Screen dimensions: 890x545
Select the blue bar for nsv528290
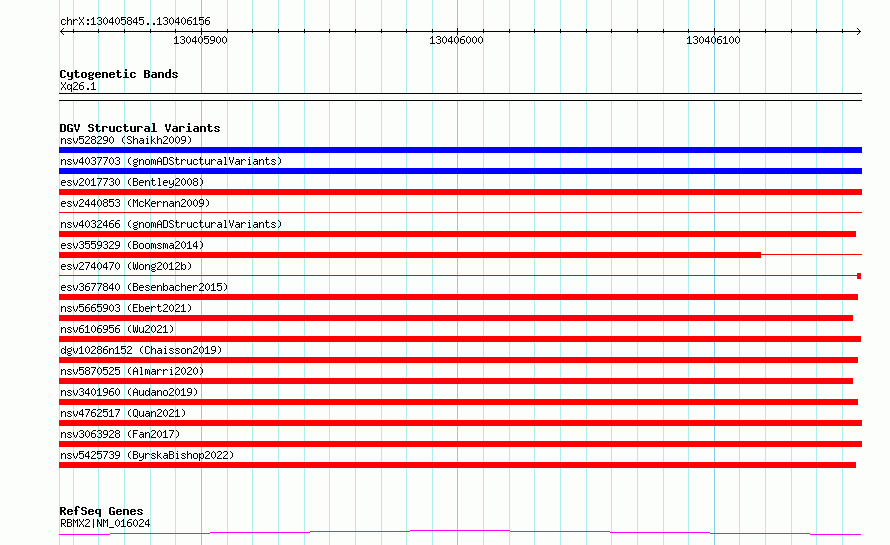pyautogui.click(x=460, y=150)
